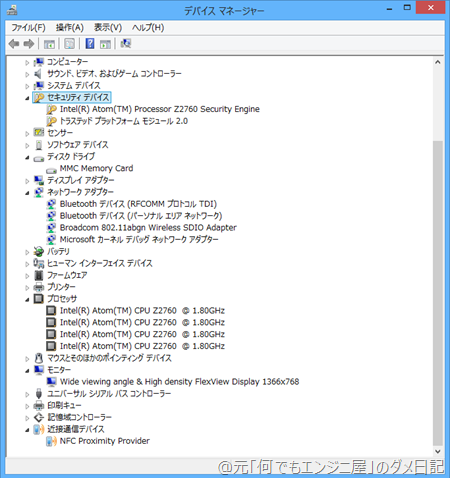
Task: Expand the コンピューター node
Action: click(x=27, y=62)
